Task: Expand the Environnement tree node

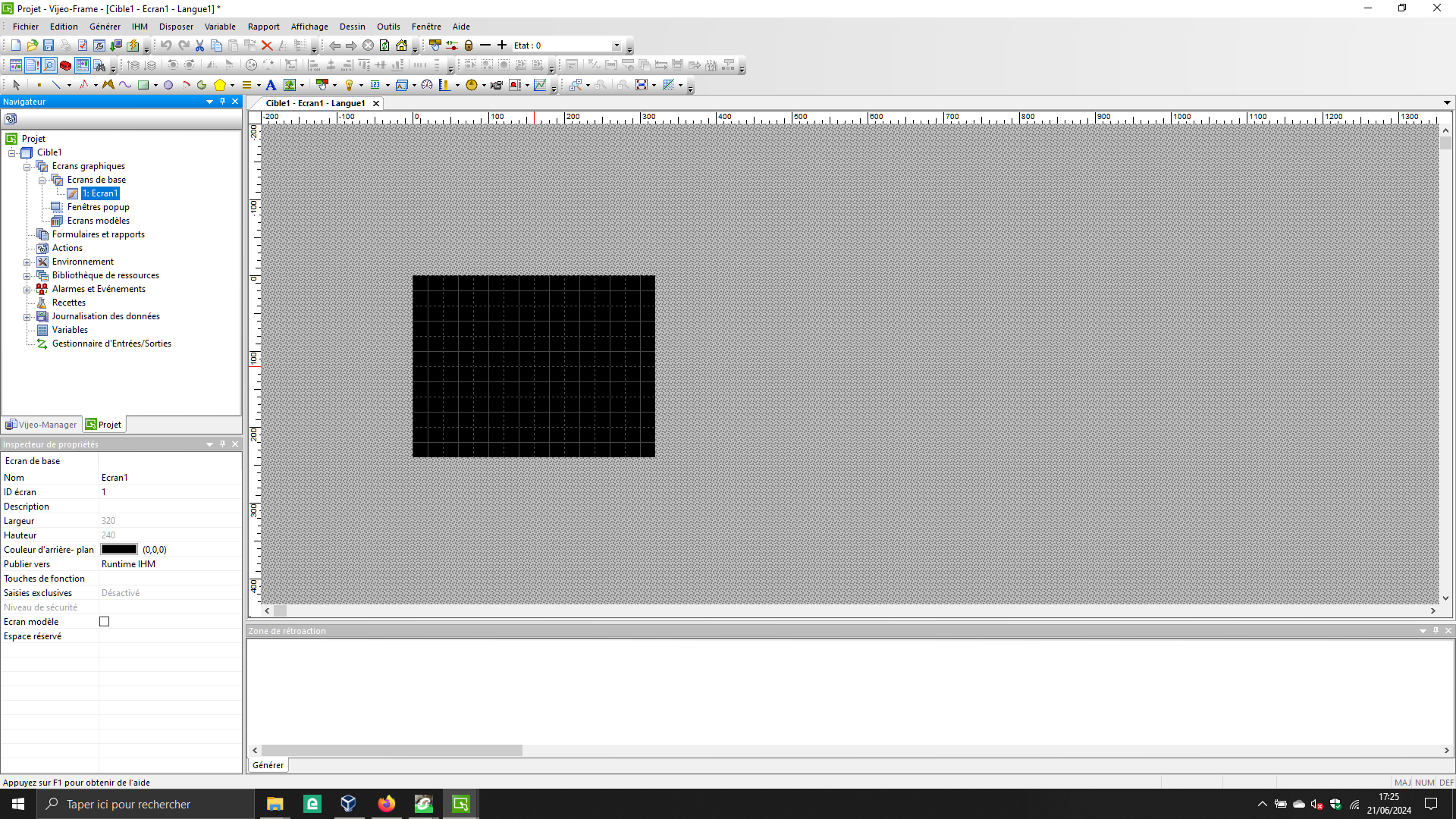Action: coord(27,262)
